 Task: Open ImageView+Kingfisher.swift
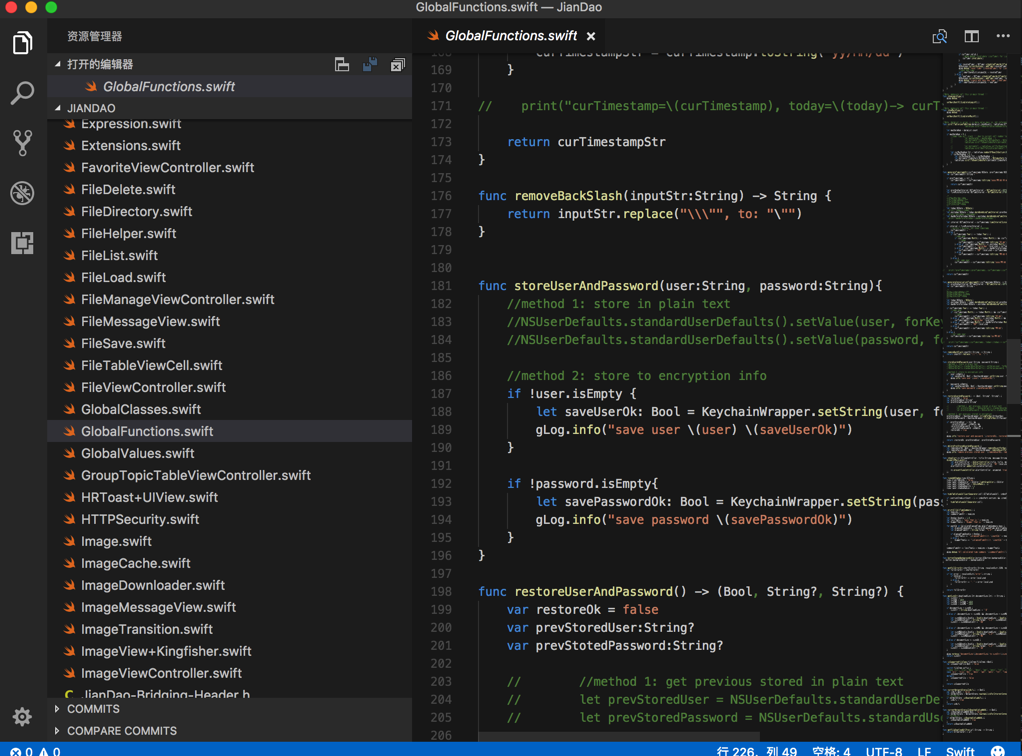click(229, 651)
